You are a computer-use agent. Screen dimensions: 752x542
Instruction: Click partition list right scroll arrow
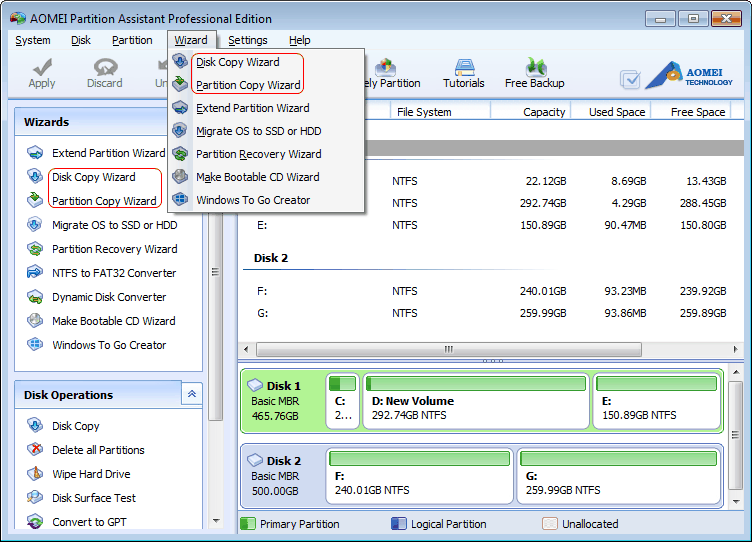(x=735, y=349)
